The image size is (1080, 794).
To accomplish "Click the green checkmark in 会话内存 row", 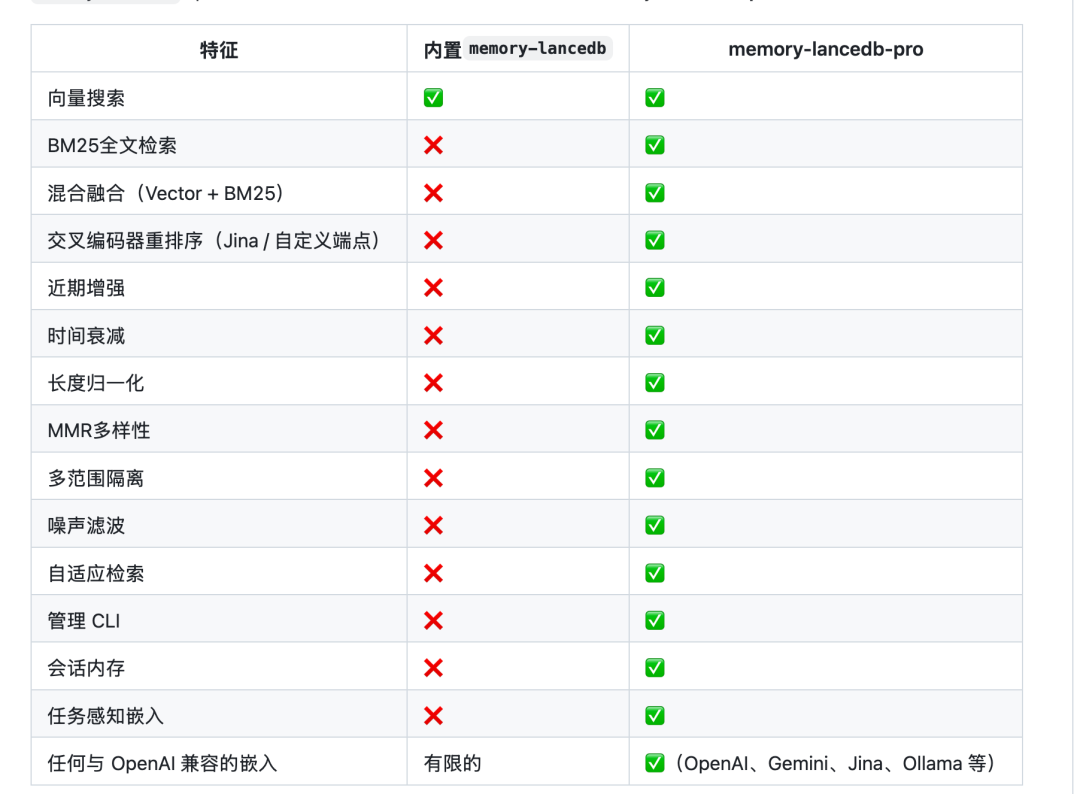I will [655, 668].
